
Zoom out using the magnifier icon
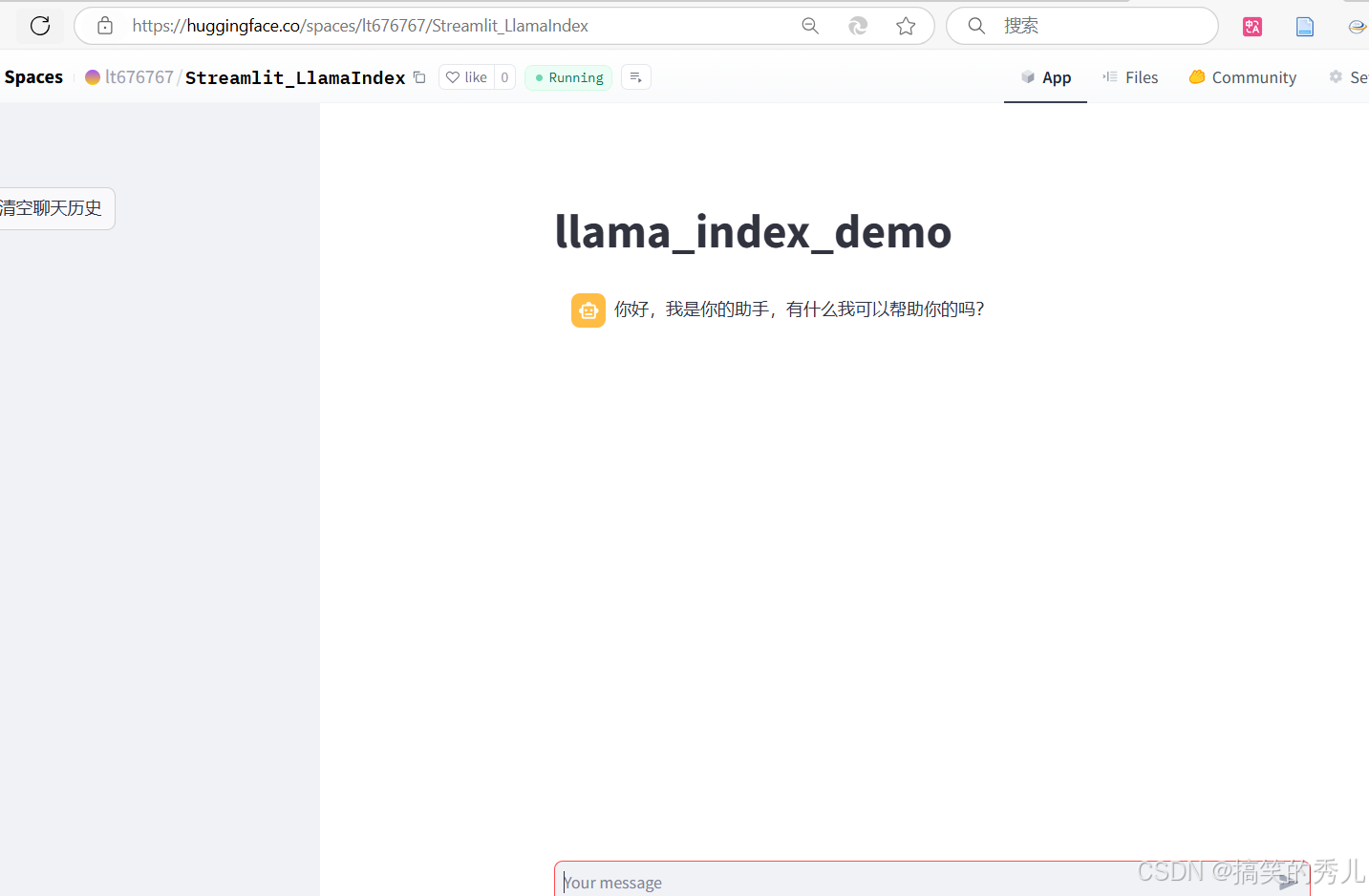pyautogui.click(x=810, y=26)
